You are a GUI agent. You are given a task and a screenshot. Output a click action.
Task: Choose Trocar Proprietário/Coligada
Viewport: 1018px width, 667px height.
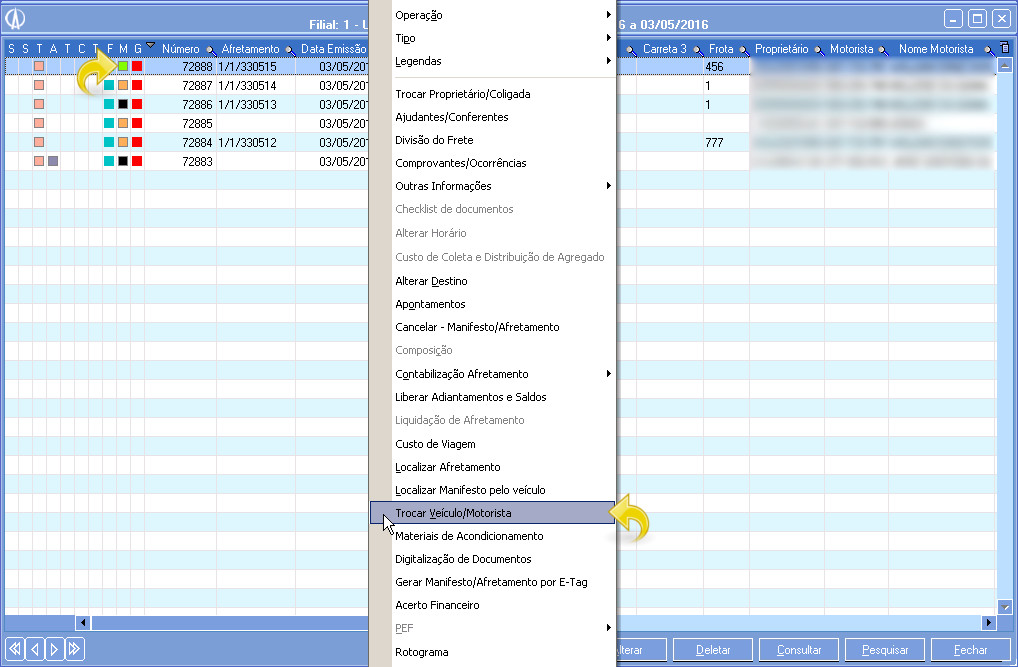(462, 94)
